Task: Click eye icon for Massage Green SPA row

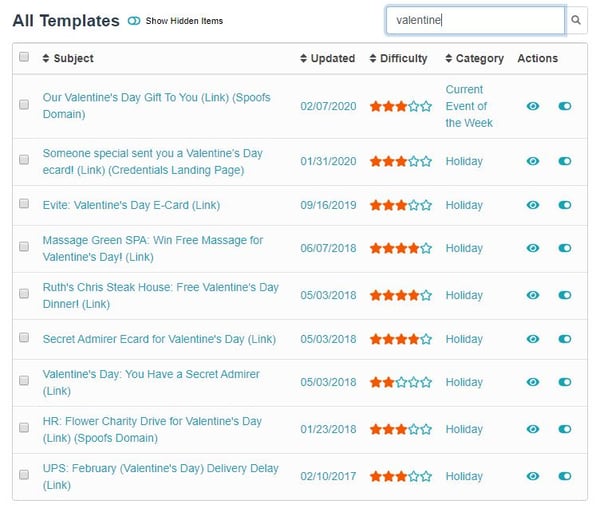Action: tap(533, 248)
